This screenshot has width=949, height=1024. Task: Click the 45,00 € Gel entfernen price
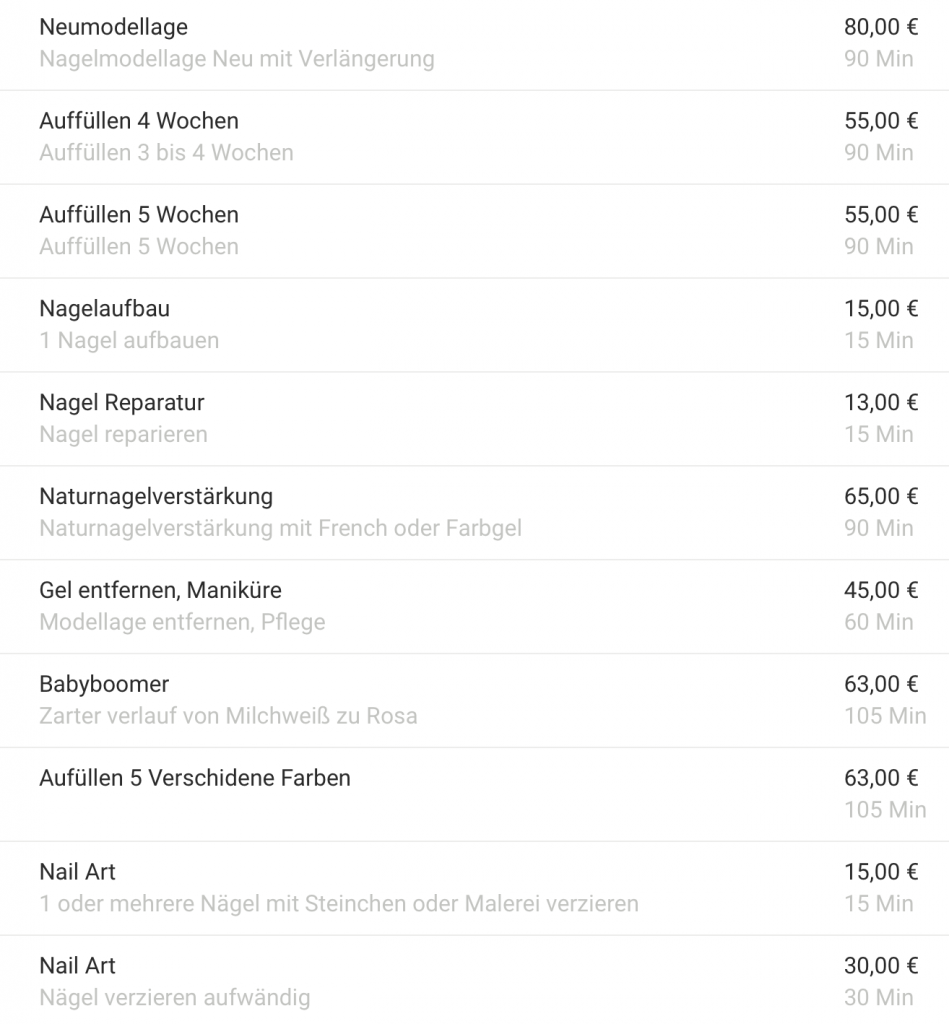pos(880,591)
